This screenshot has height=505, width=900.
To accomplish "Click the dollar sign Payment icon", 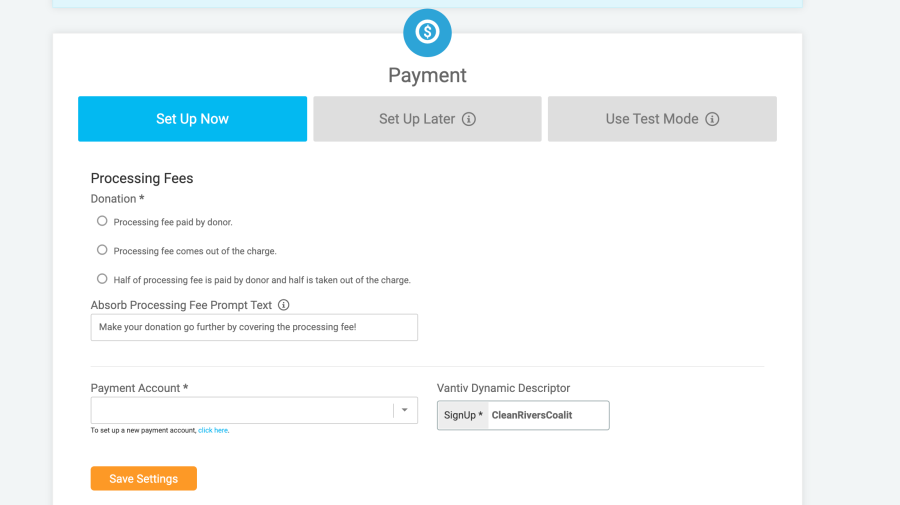I will (x=427, y=33).
